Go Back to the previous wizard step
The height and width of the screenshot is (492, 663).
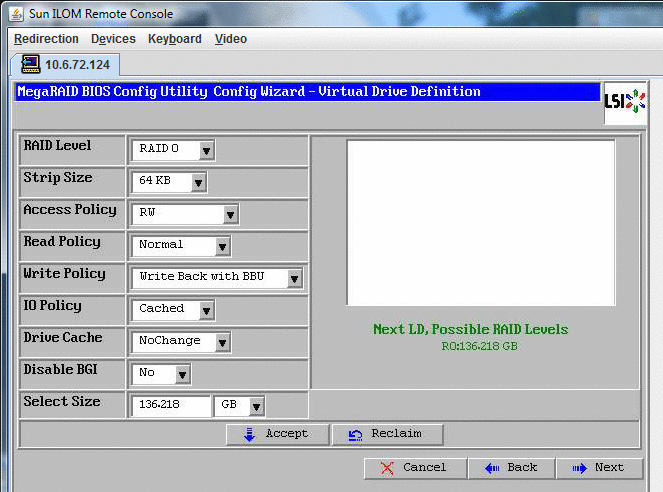tap(511, 468)
